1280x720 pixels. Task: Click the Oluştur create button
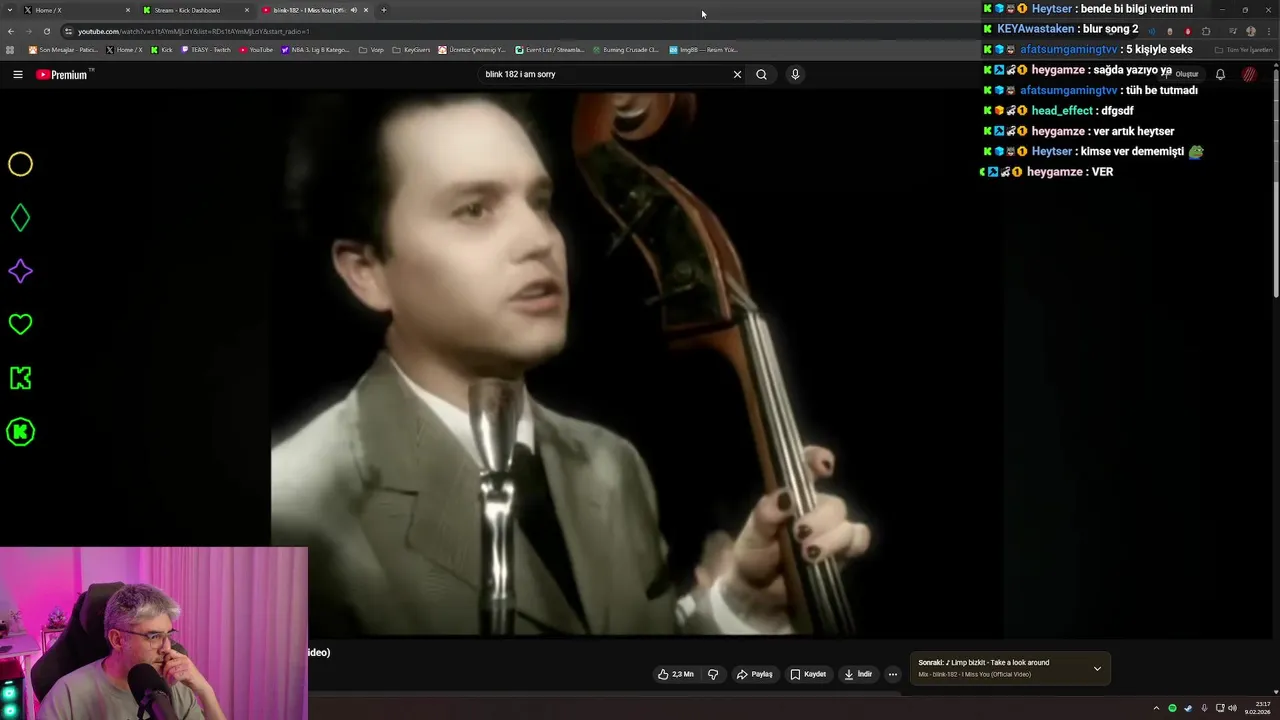(x=1184, y=74)
